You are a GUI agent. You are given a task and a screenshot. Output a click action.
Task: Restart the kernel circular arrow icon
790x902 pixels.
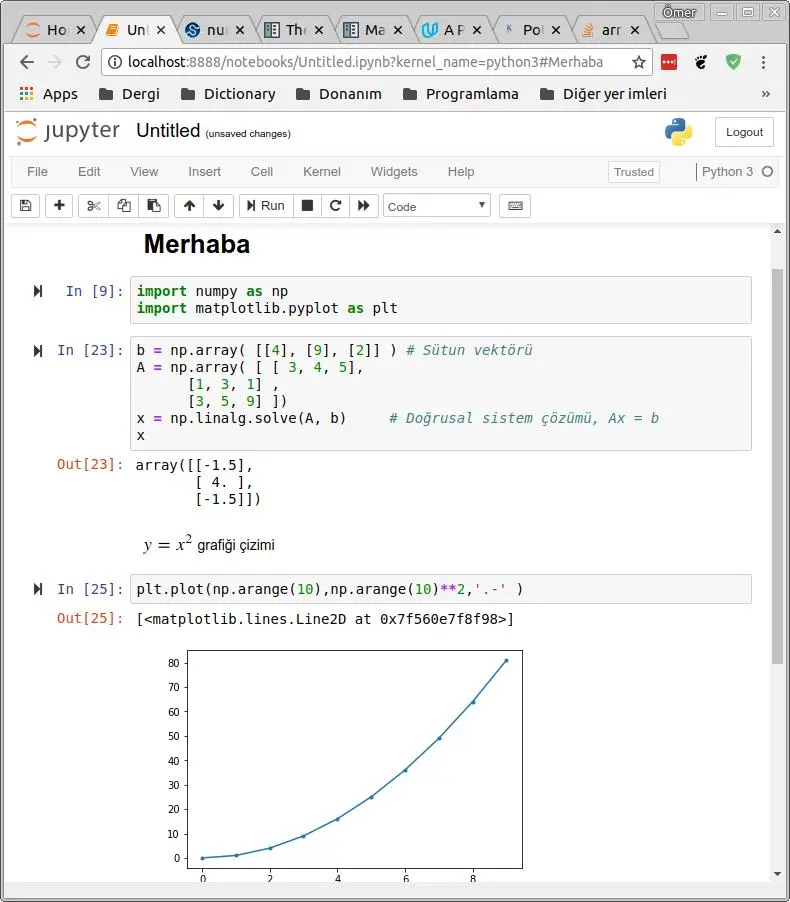(335, 205)
